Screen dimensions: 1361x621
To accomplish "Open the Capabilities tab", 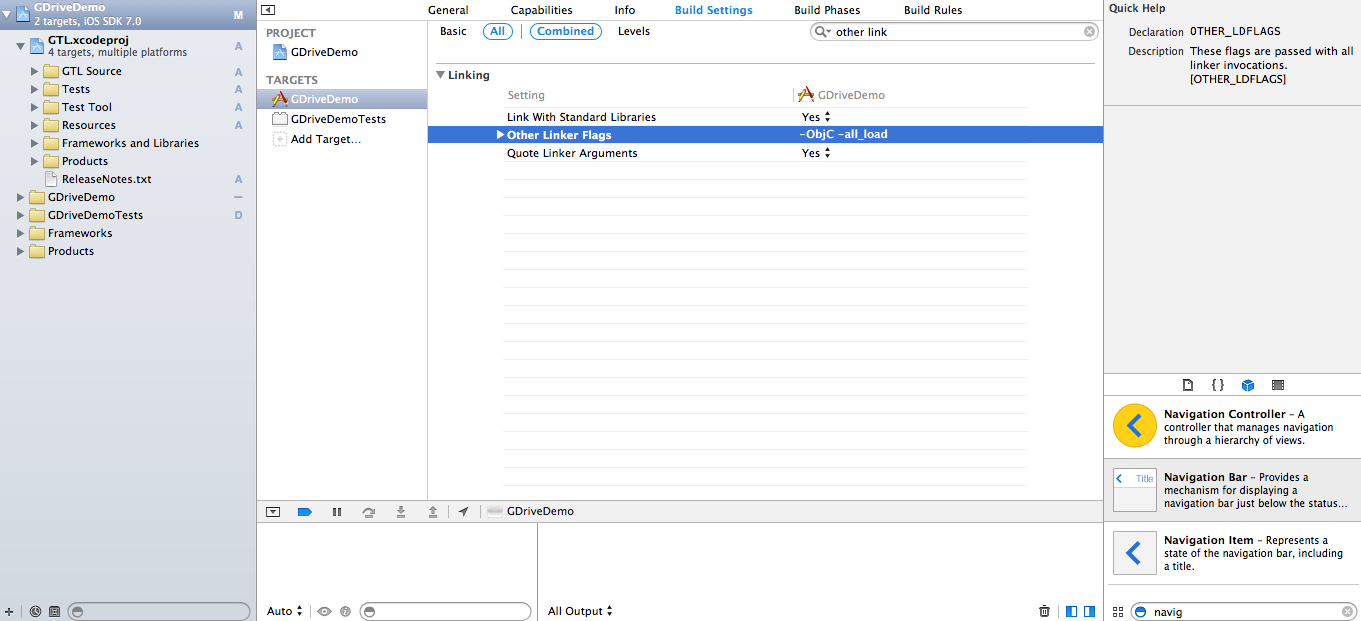I will pos(542,10).
